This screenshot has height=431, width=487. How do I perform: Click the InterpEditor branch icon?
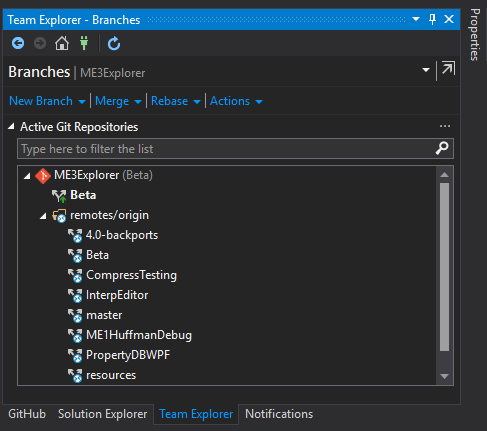pyautogui.click(x=75, y=296)
